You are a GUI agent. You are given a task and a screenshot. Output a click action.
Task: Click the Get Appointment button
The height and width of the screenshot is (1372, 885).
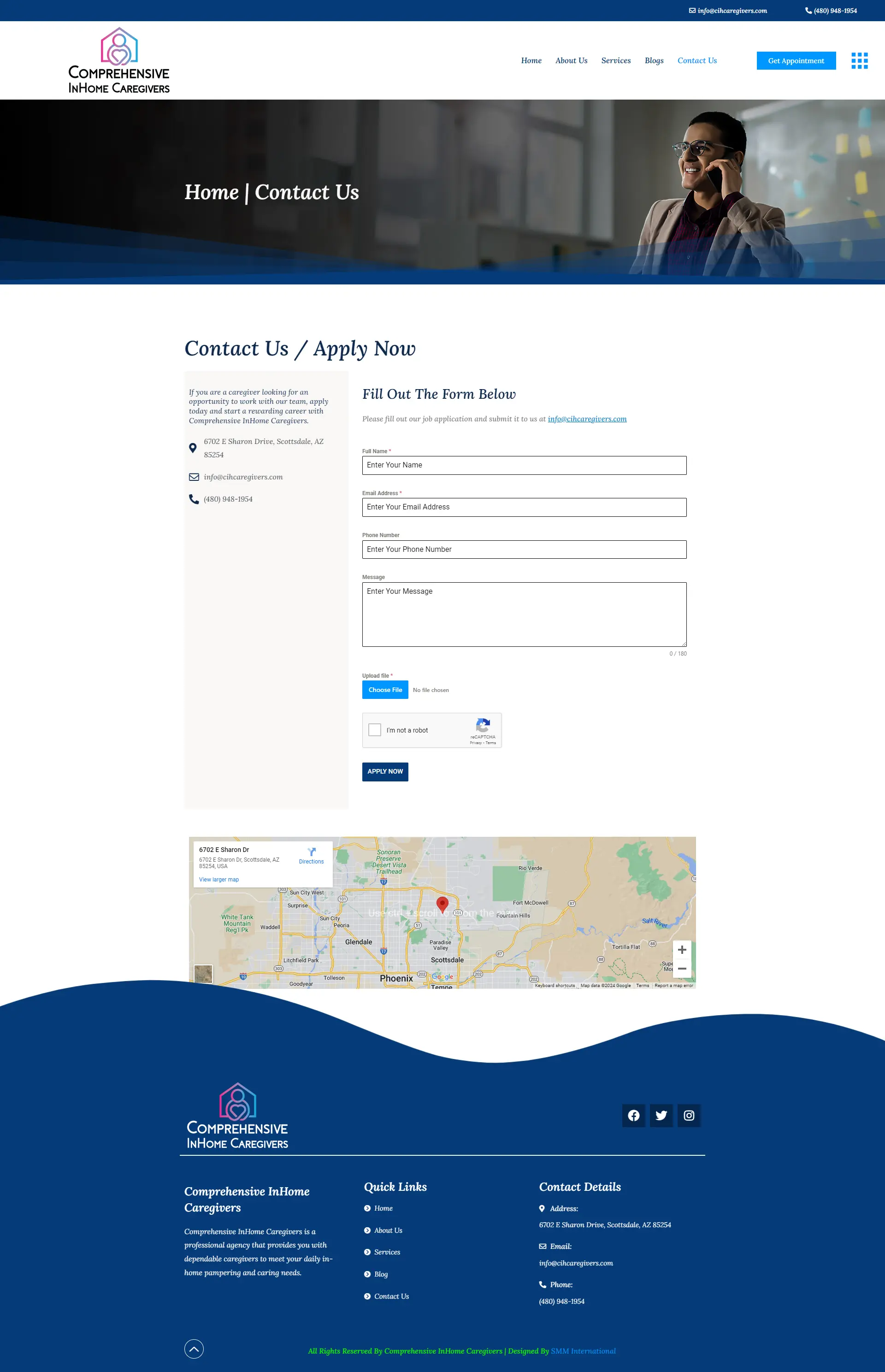796,60
